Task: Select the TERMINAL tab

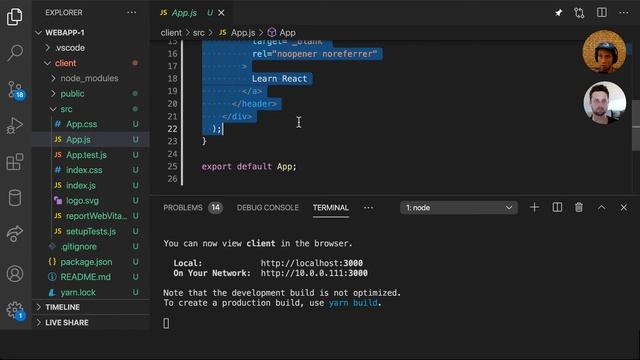Action: coord(331,208)
